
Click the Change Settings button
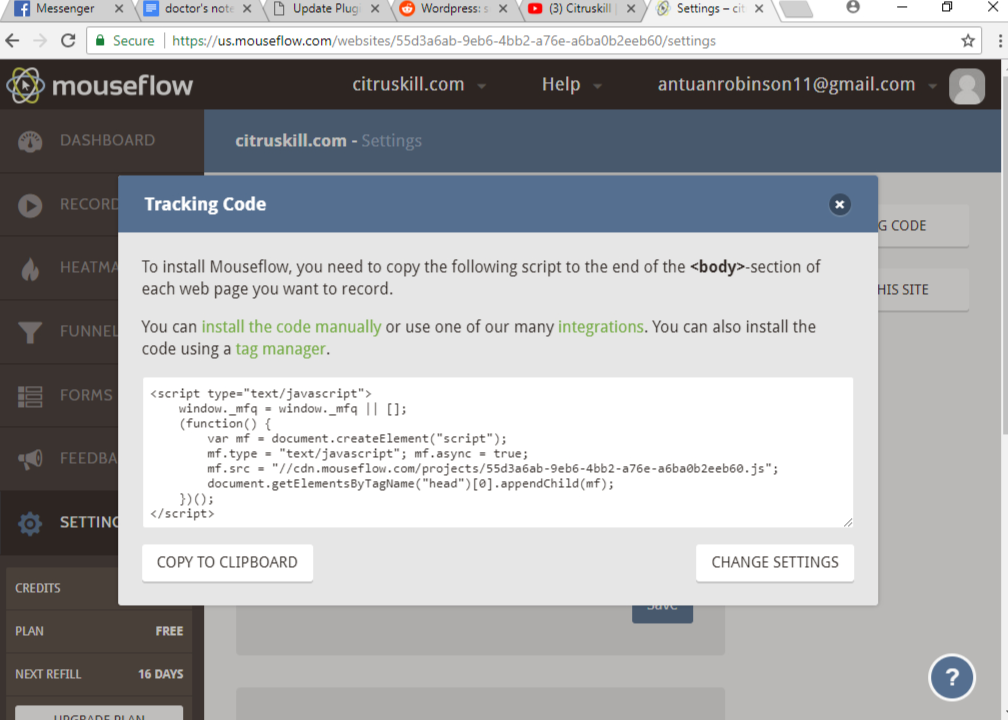pos(775,562)
